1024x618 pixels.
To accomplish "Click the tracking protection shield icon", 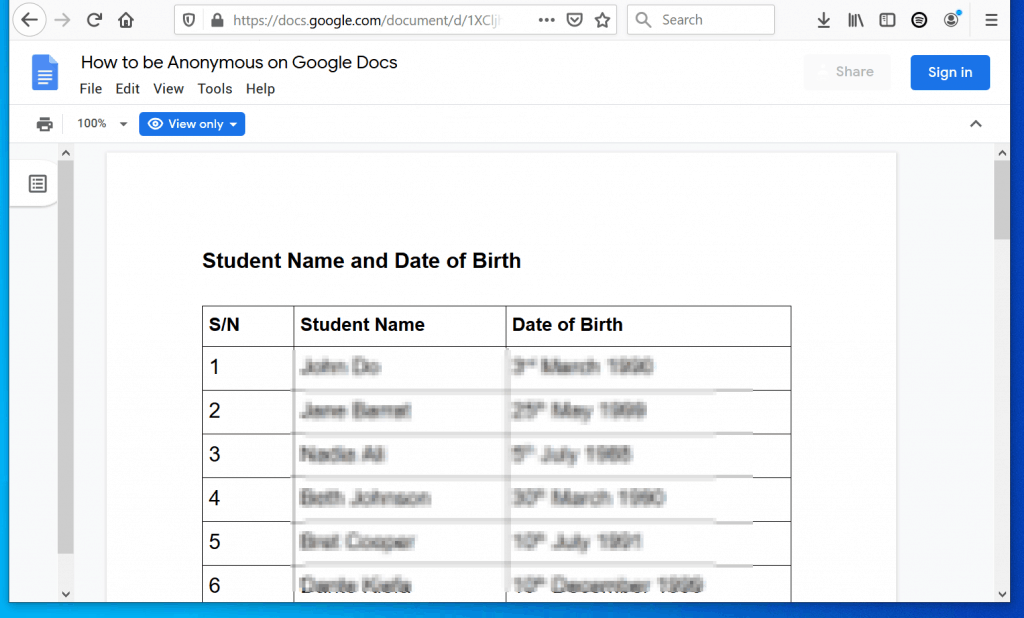I will pyautogui.click(x=189, y=20).
